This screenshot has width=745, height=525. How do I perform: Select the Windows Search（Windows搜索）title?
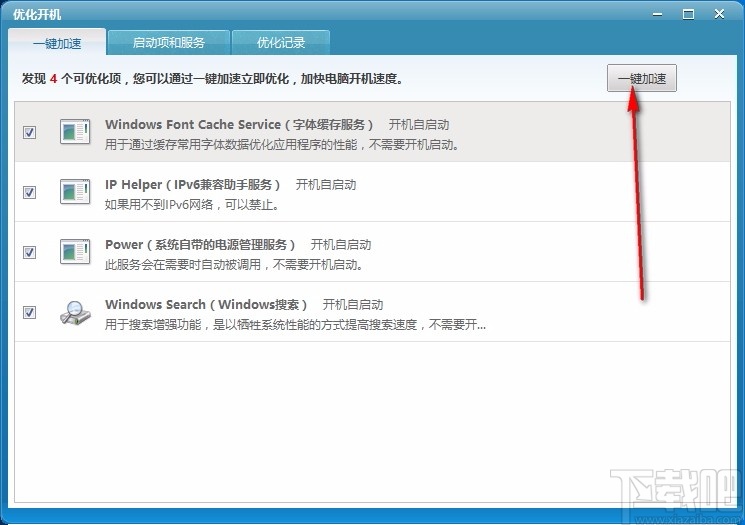[x=206, y=304]
